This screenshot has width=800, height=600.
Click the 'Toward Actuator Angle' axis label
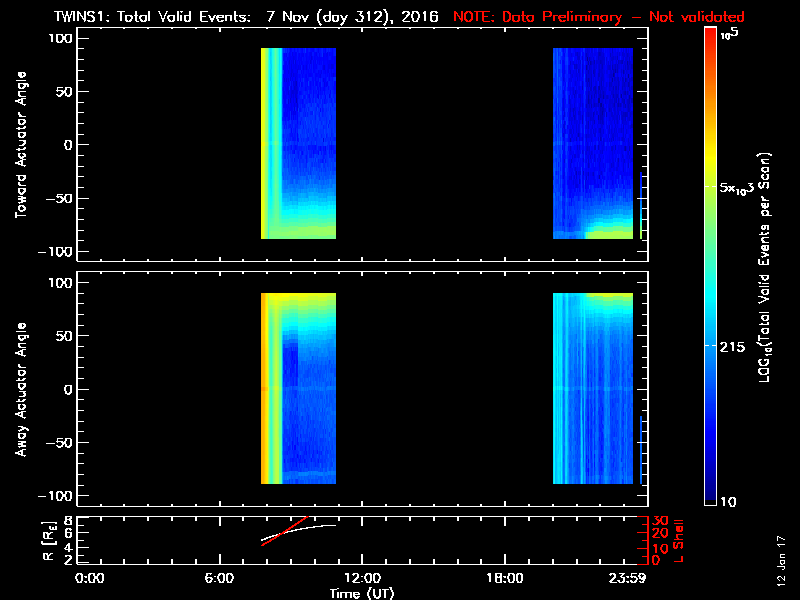pyautogui.click(x=21, y=145)
